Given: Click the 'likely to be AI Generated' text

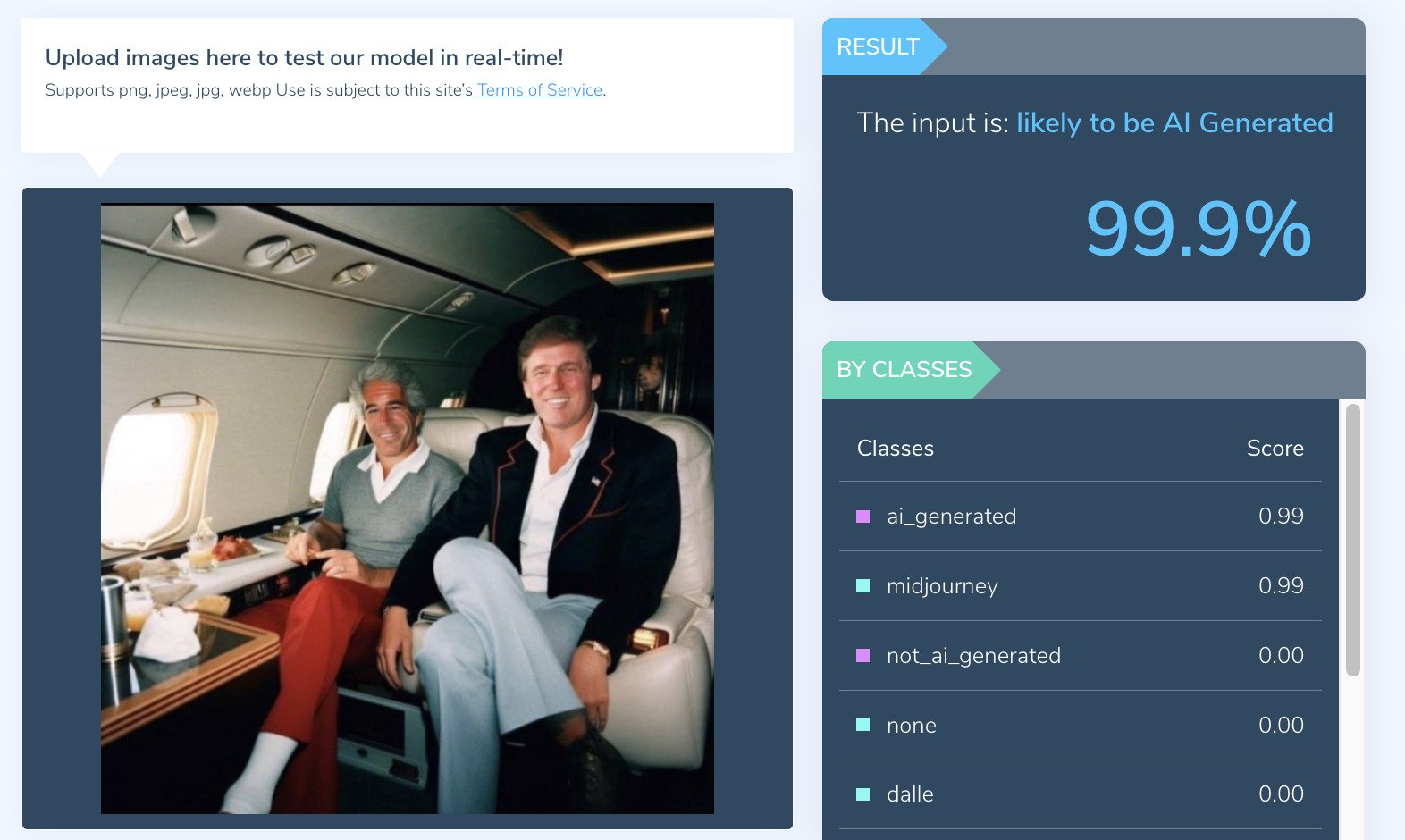Looking at the screenshot, I should [x=1174, y=122].
